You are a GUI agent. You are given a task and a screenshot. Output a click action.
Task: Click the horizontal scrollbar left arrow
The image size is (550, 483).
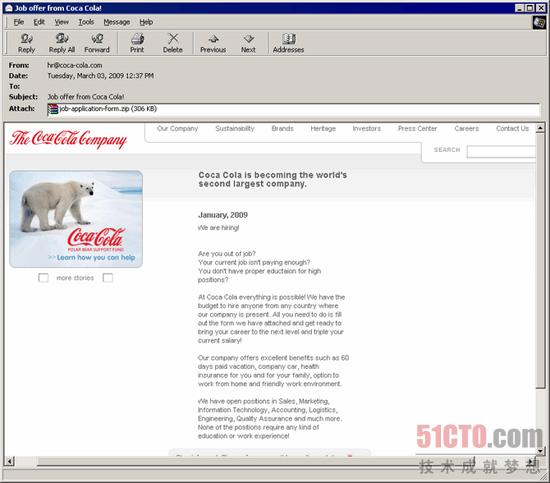click(10, 461)
